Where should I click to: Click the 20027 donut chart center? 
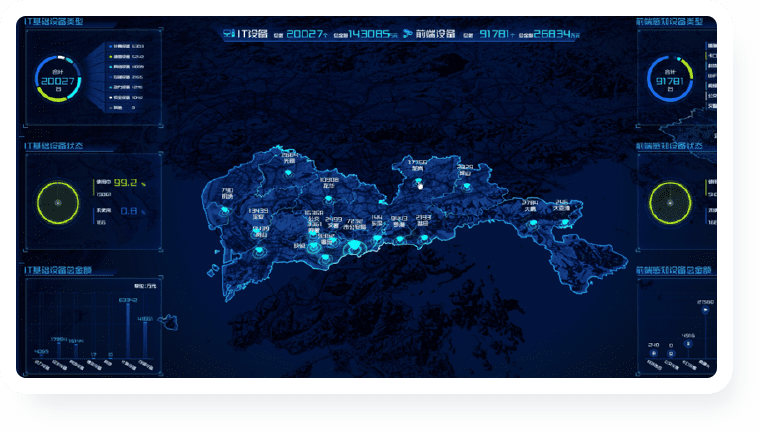click(x=58, y=79)
